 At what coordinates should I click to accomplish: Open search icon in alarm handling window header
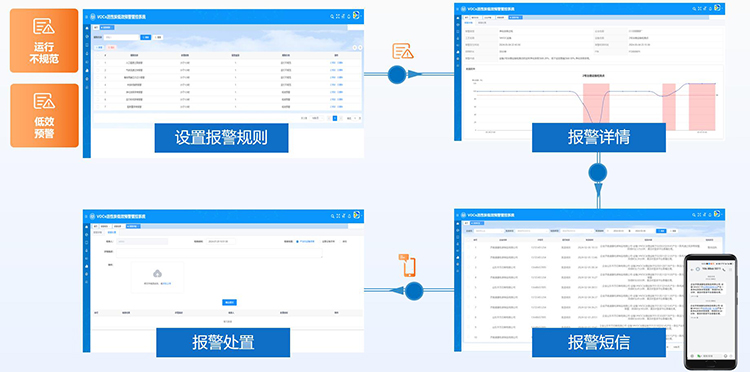(x=332, y=216)
